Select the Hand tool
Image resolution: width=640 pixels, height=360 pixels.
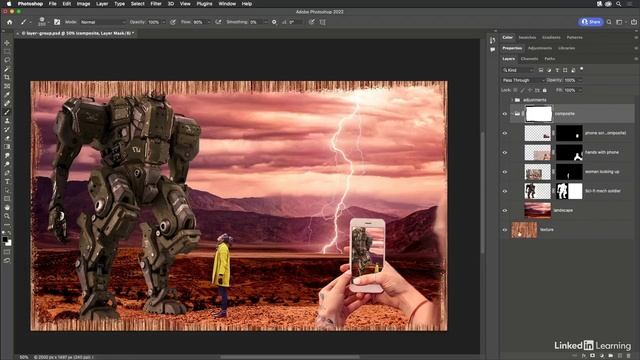point(7,207)
